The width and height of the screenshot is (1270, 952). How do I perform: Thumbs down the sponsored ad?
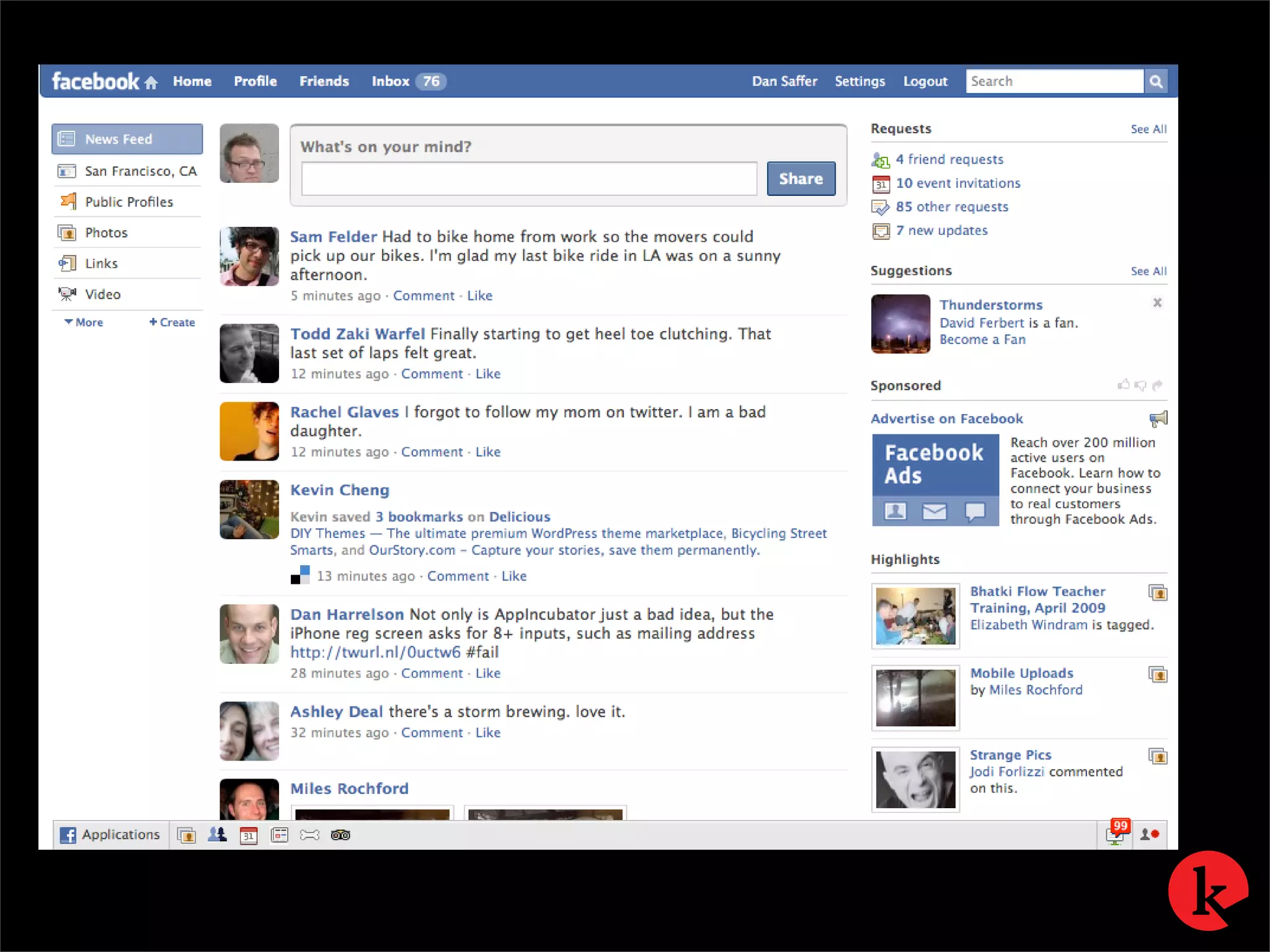click(x=1140, y=386)
